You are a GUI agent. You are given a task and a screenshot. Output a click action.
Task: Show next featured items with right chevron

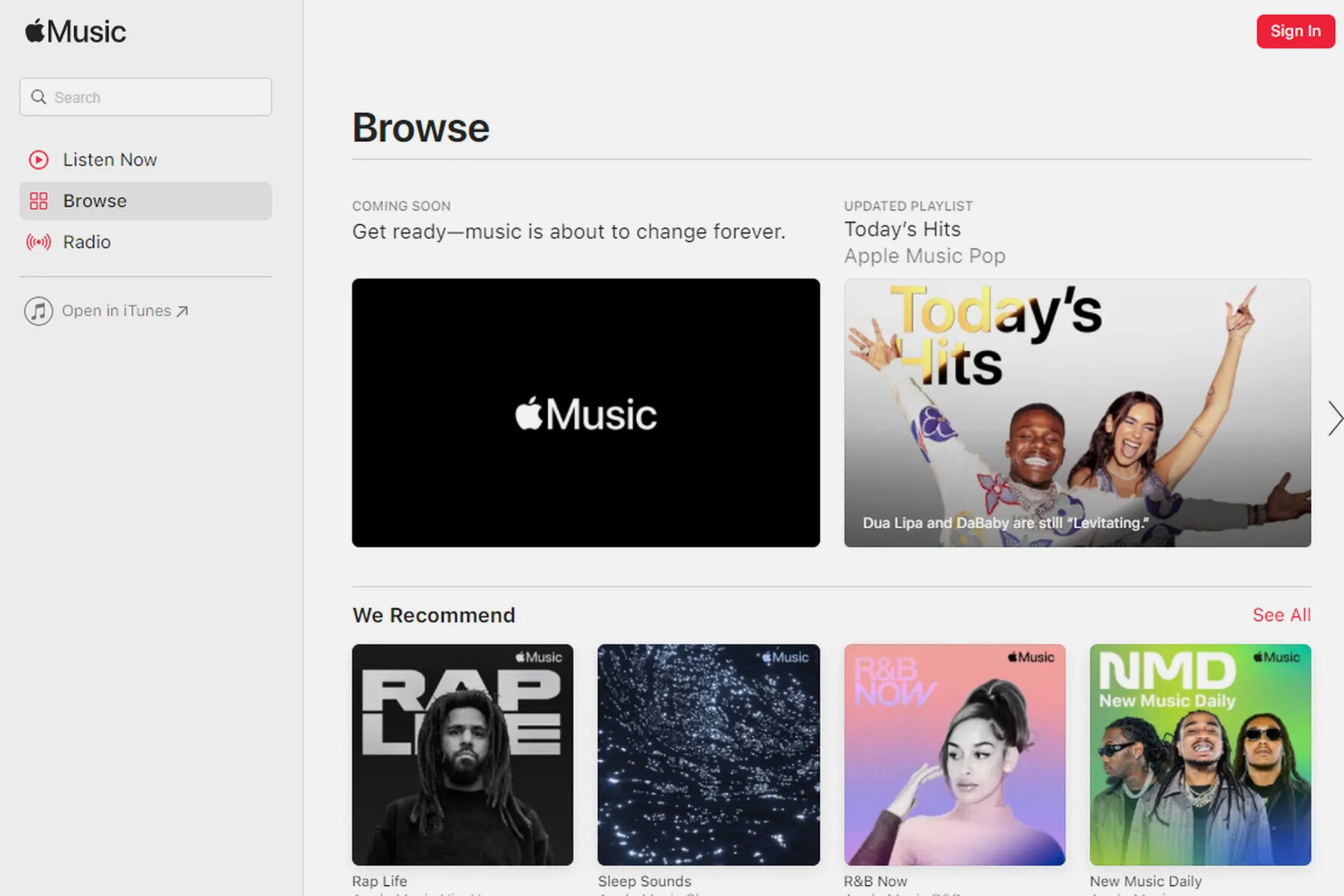[1334, 418]
